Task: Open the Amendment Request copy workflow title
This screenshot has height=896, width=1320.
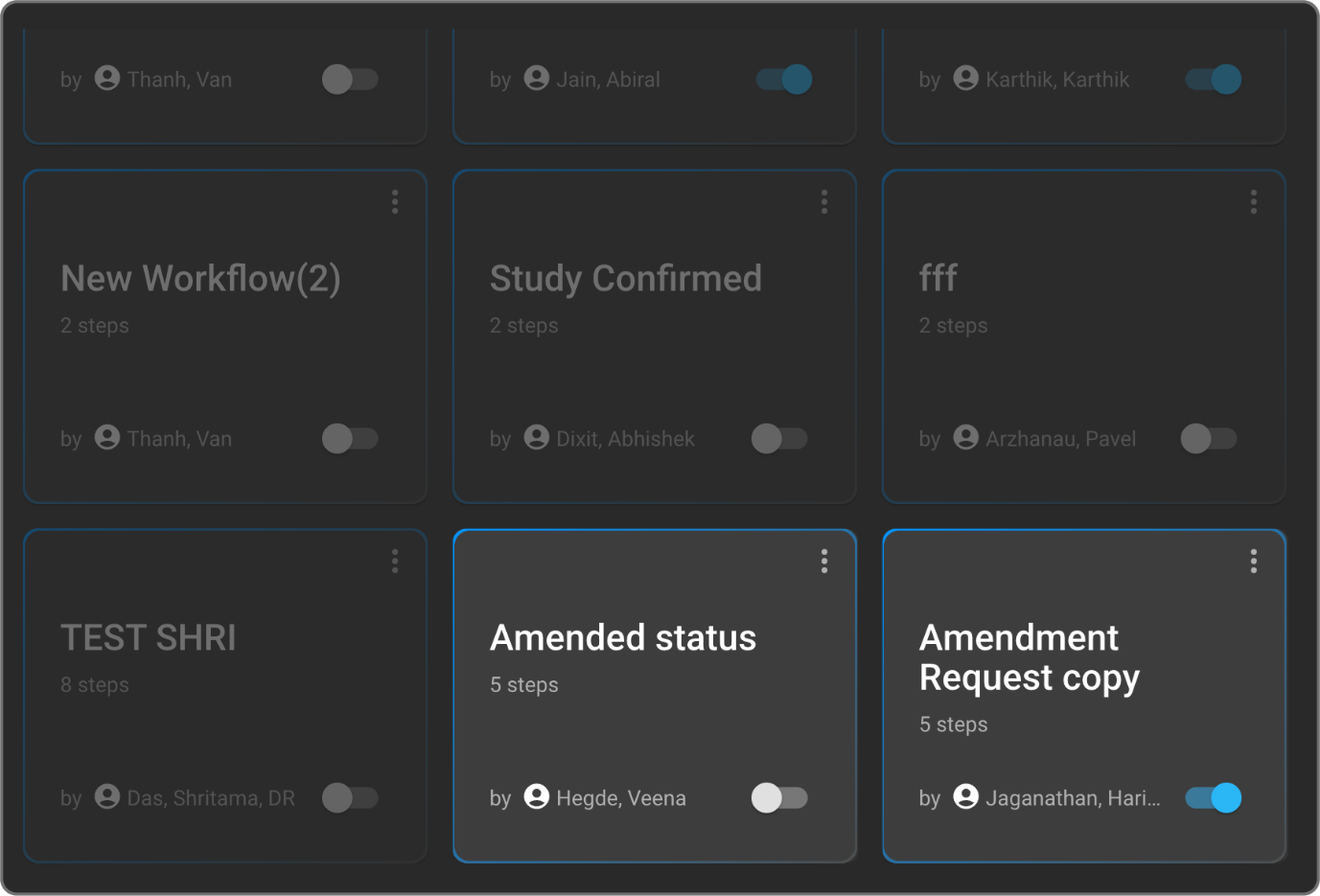Action: click(x=1029, y=657)
